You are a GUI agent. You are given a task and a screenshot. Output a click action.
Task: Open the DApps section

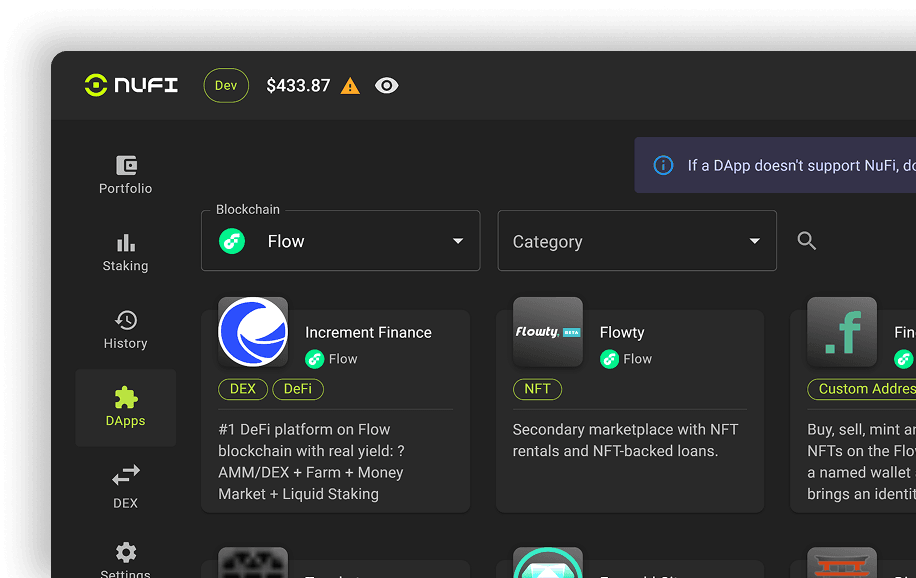125,408
